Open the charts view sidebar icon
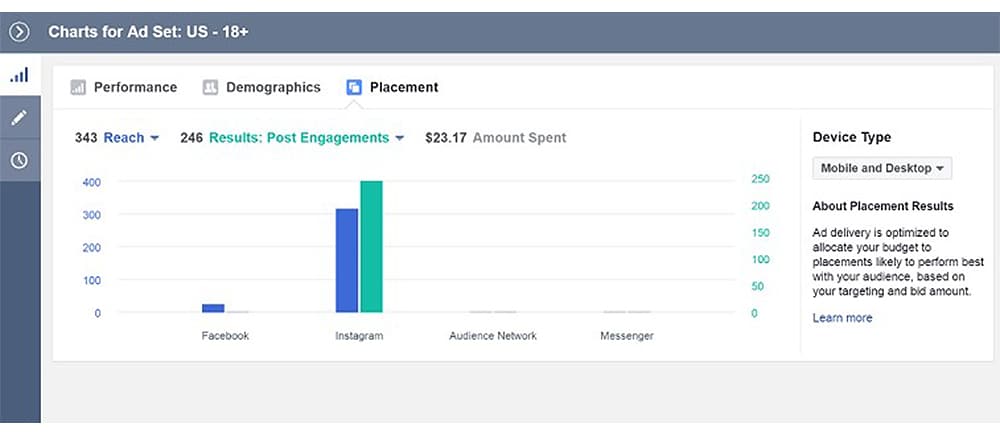The width and height of the screenshot is (1000, 436). pyautogui.click(x=19, y=75)
